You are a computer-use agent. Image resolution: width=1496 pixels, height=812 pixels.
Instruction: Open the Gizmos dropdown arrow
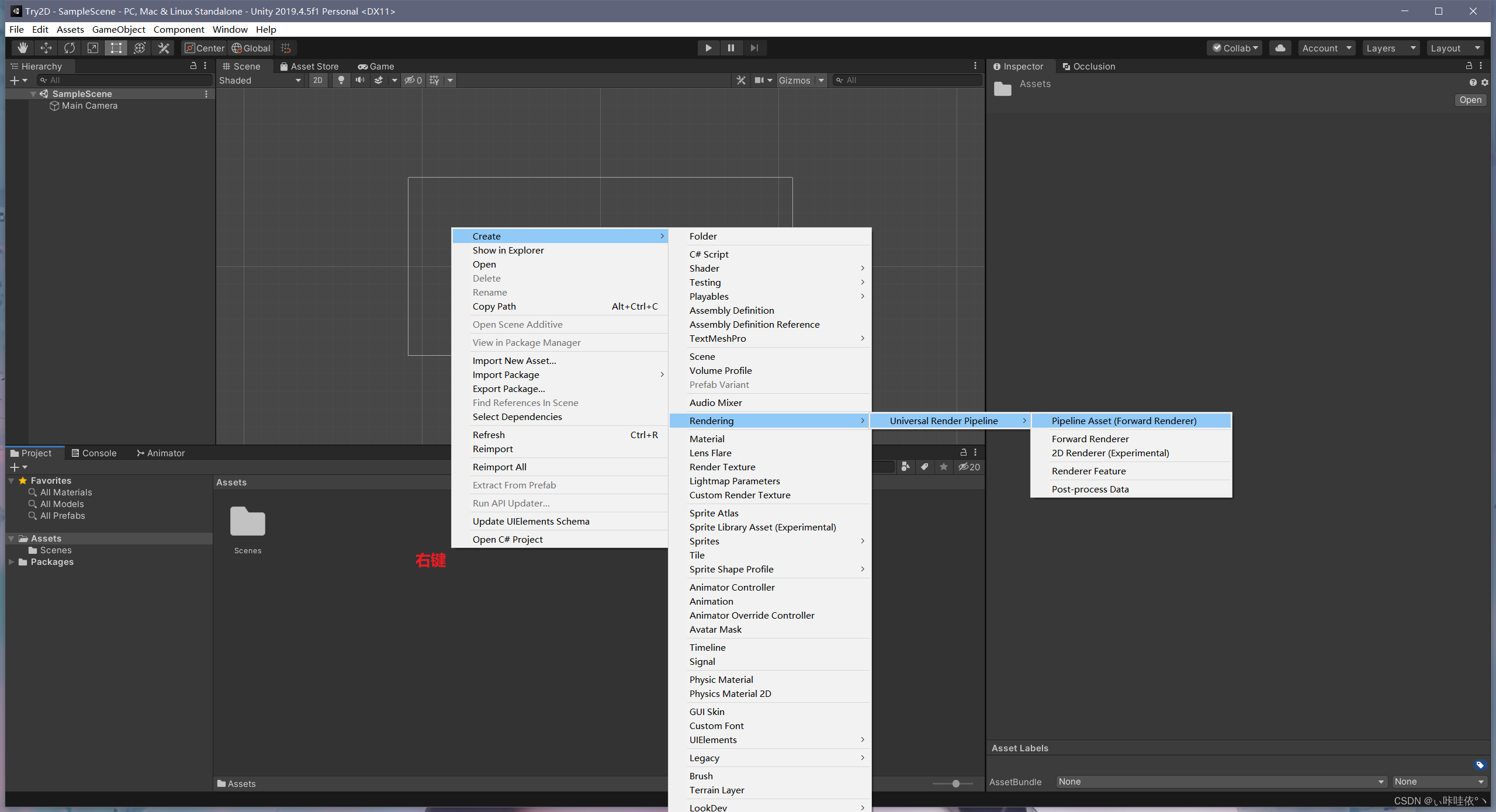(821, 80)
